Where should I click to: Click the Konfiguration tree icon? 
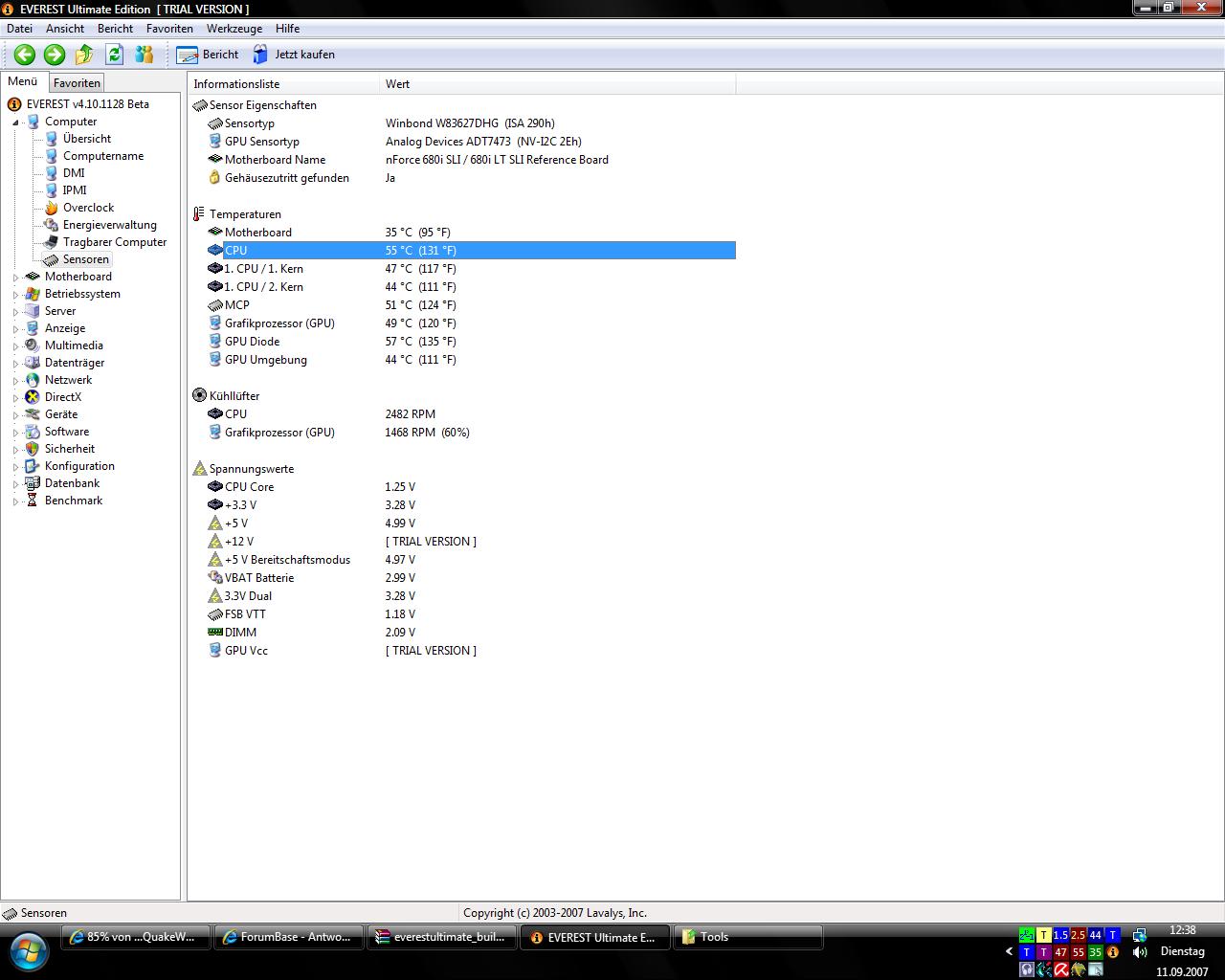33,466
